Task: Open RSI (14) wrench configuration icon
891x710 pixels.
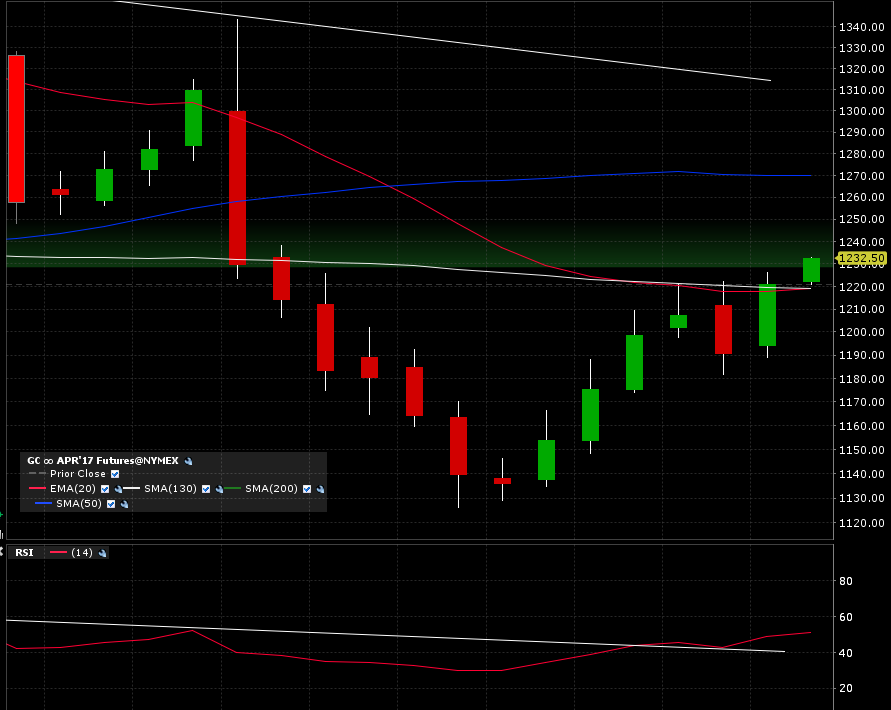Action: (x=102, y=552)
